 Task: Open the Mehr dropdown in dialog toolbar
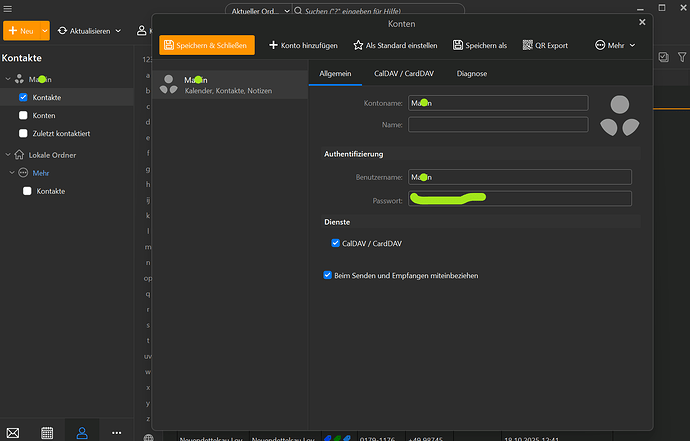(x=615, y=45)
